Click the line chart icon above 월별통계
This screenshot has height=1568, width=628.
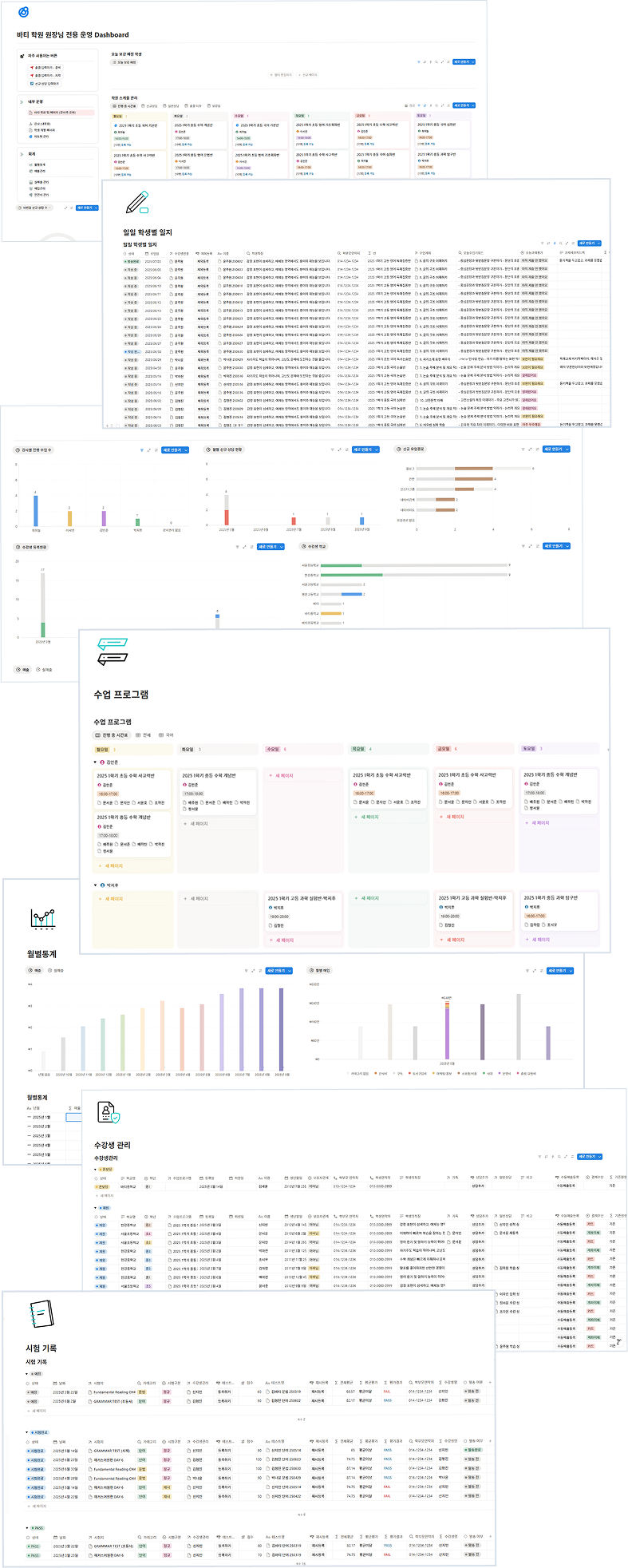(42, 919)
